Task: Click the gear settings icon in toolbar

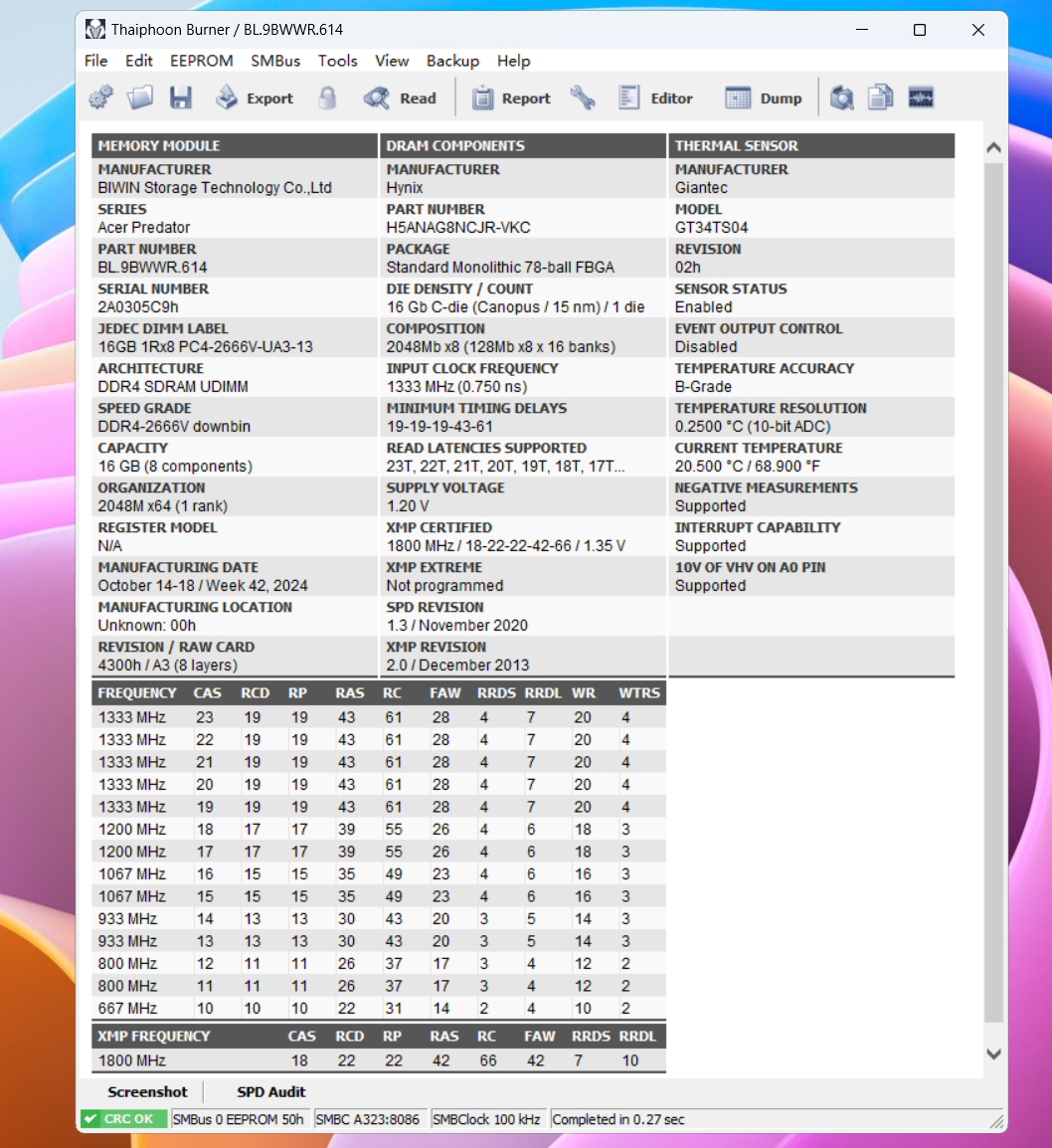Action: tap(101, 97)
